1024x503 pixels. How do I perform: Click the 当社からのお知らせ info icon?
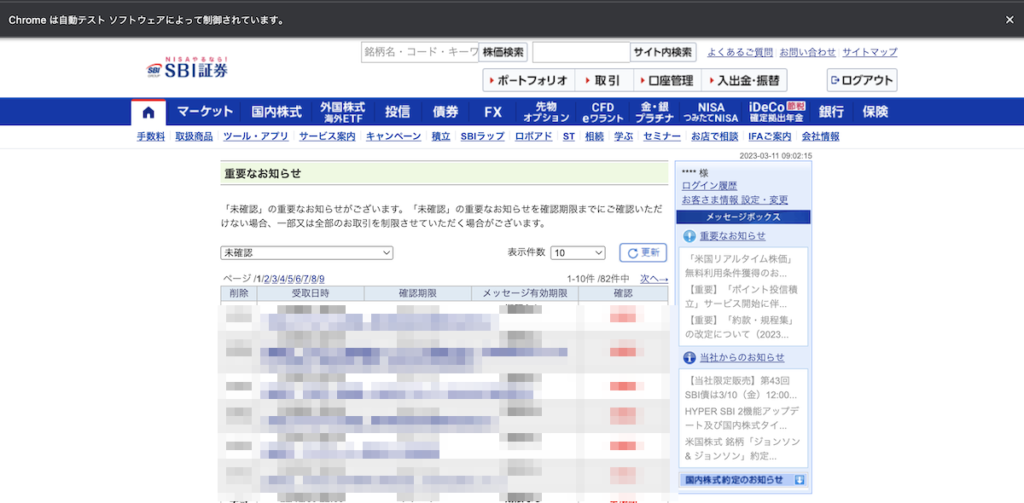pos(689,357)
